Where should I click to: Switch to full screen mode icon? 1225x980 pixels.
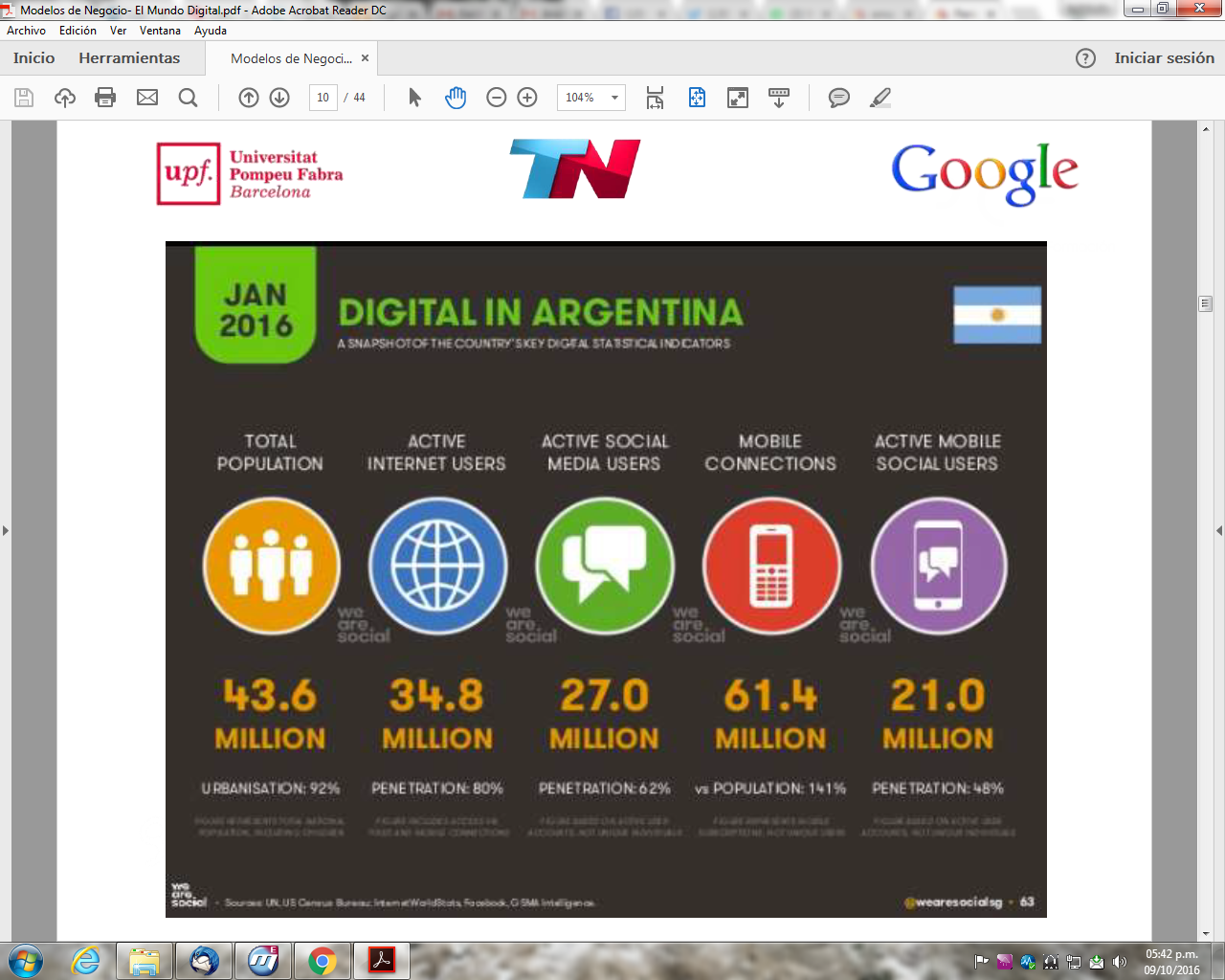[x=738, y=98]
